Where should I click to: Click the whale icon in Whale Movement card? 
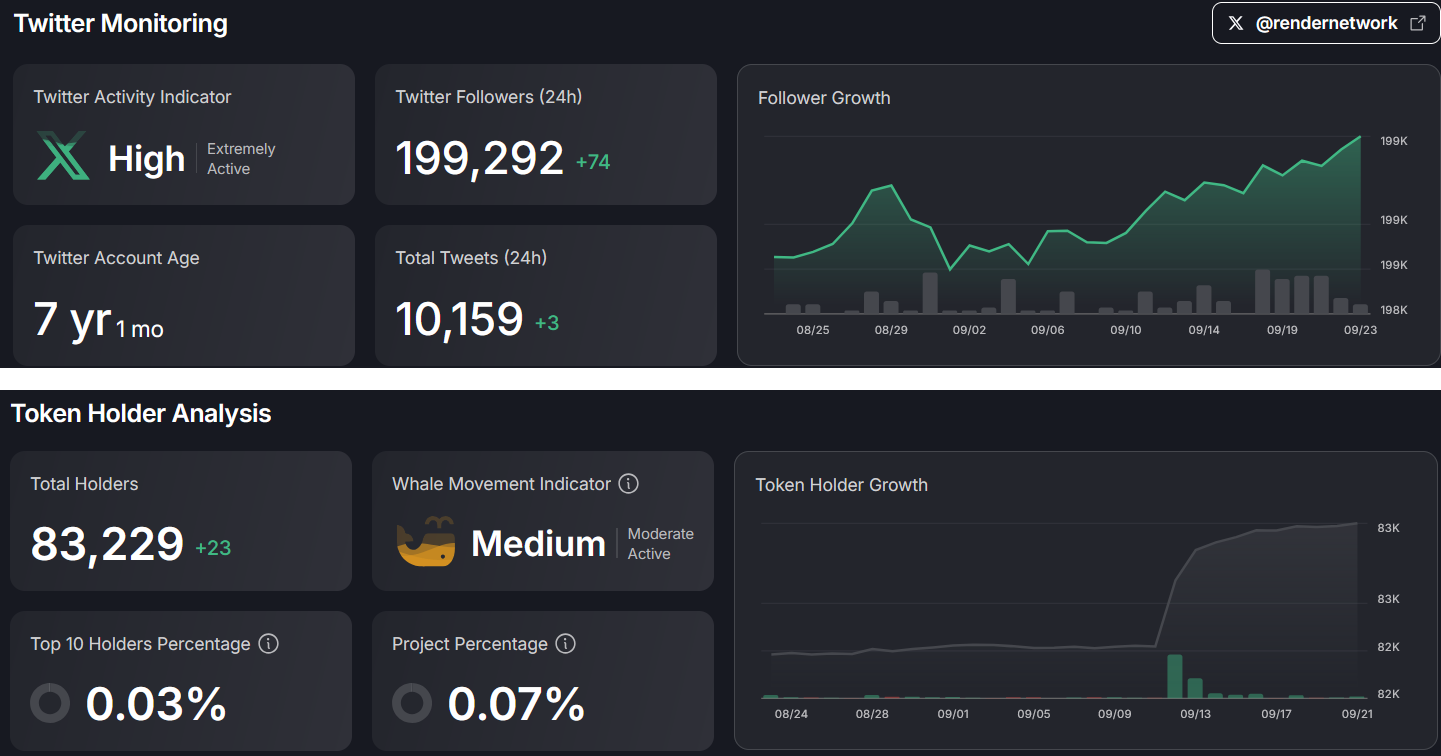tap(426, 541)
